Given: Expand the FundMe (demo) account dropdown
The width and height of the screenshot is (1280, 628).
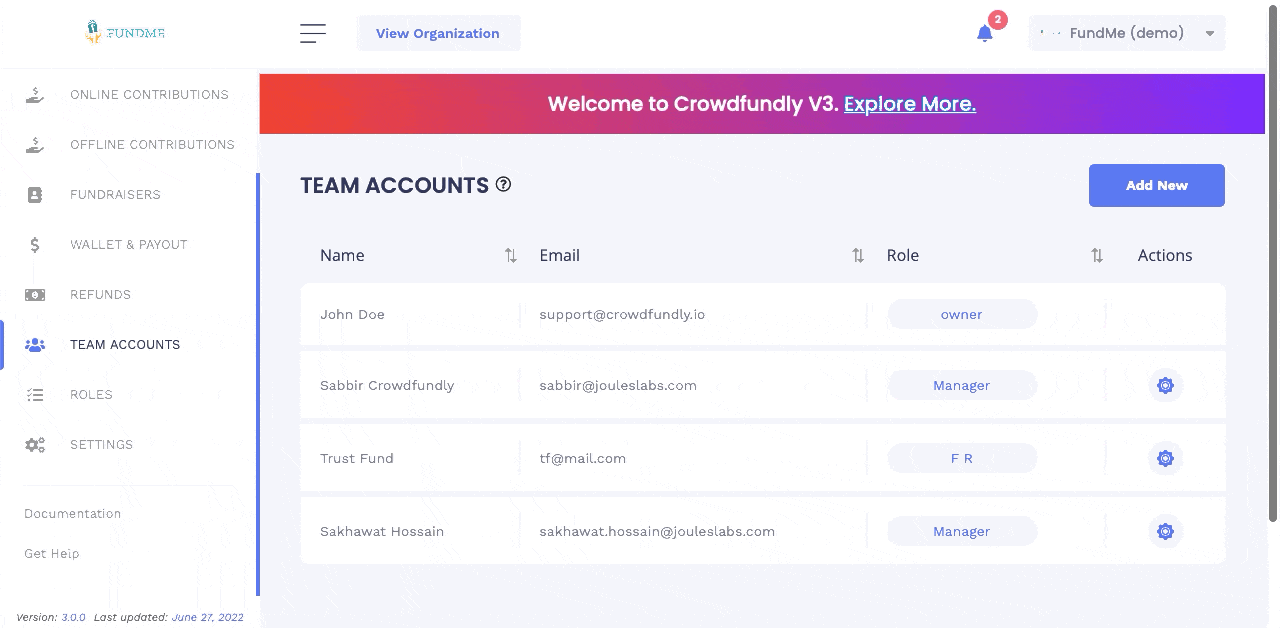Looking at the screenshot, I should 1127,33.
